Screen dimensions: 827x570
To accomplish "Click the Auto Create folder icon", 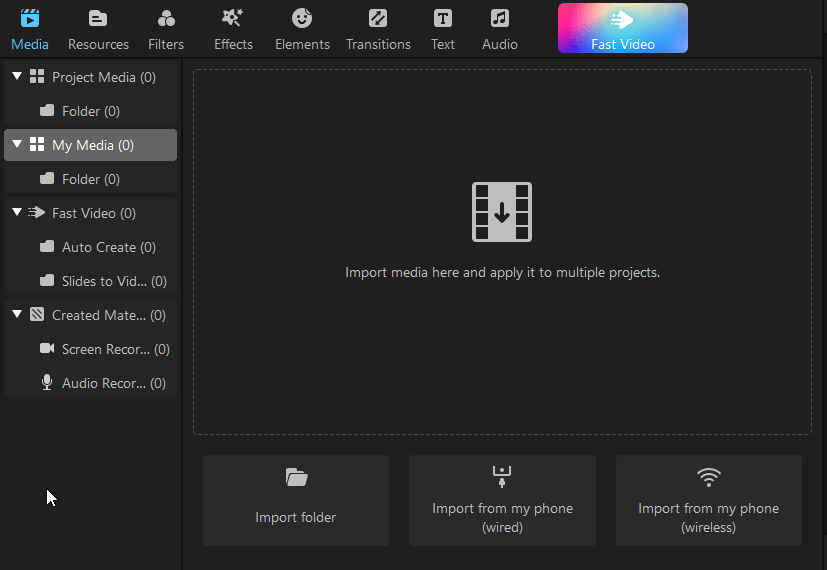I will 47,246.
